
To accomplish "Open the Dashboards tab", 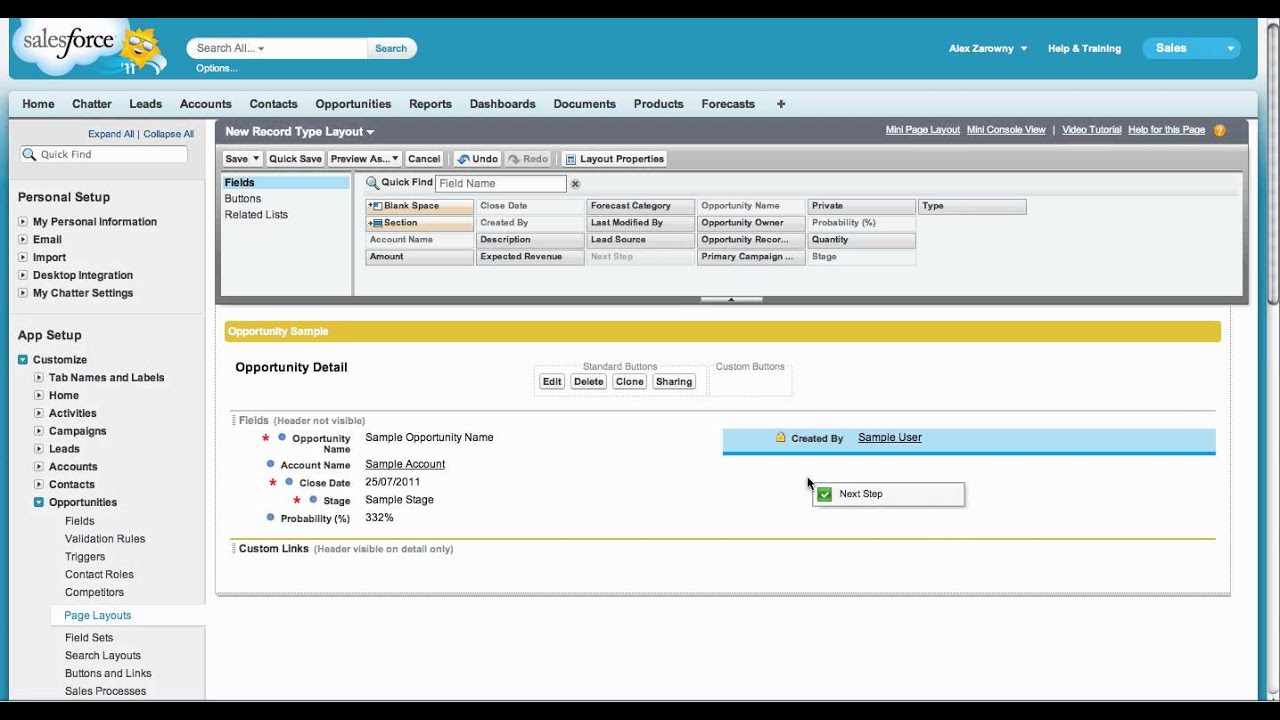I will coord(502,104).
